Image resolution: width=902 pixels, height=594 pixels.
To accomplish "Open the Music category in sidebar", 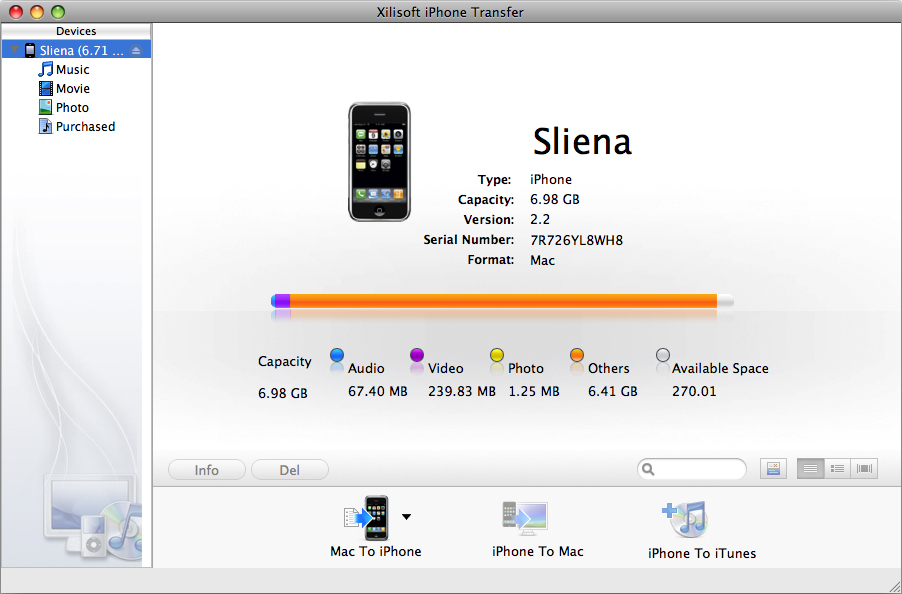I will pos(72,70).
